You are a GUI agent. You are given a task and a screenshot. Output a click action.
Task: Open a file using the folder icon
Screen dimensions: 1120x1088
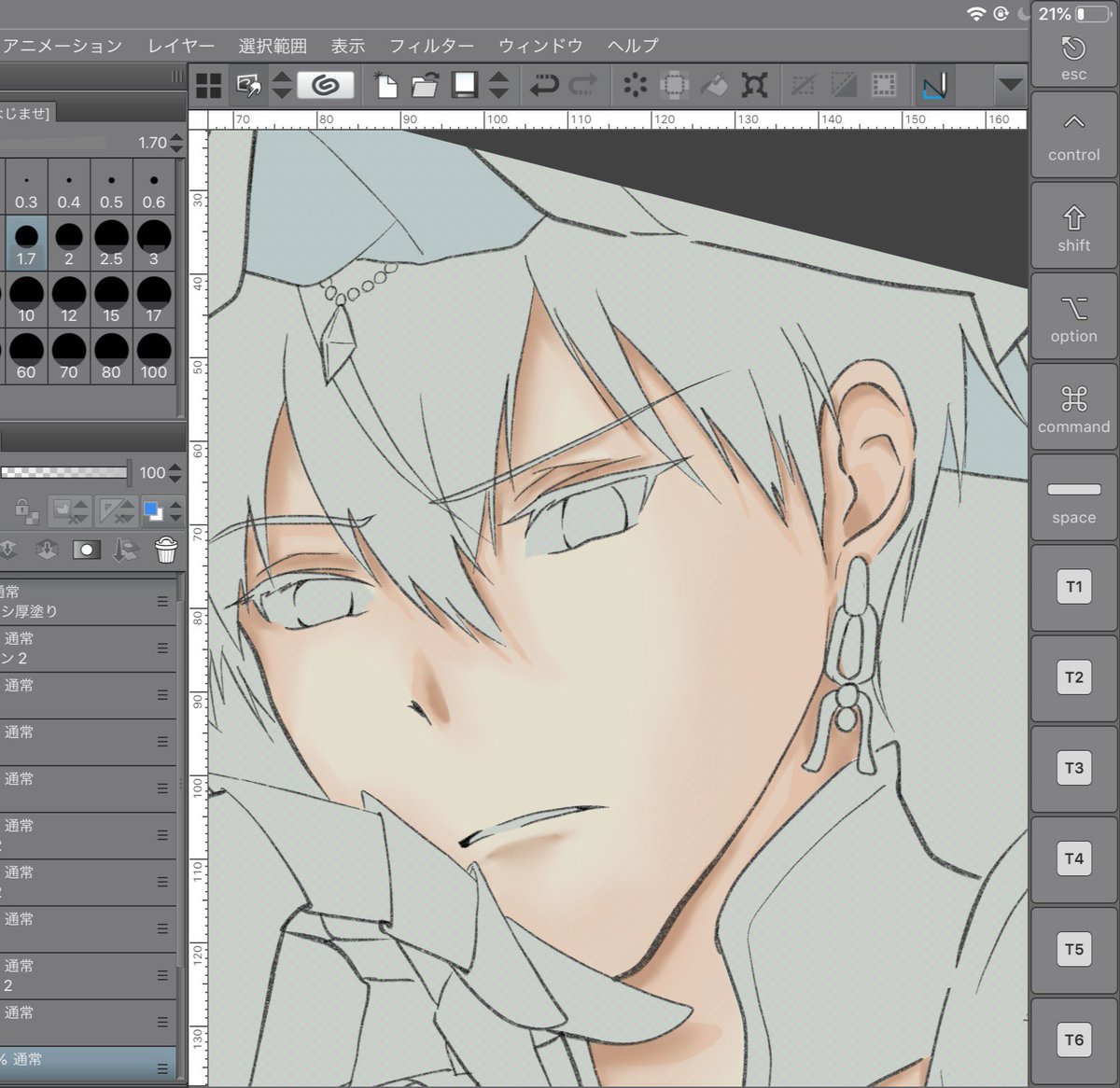424,86
